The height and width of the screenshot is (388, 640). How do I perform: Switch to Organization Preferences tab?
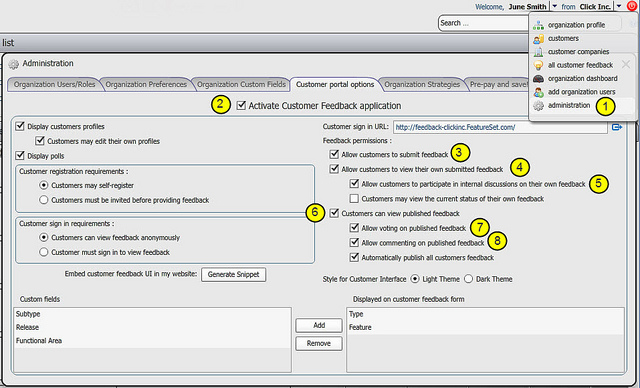click(x=146, y=84)
